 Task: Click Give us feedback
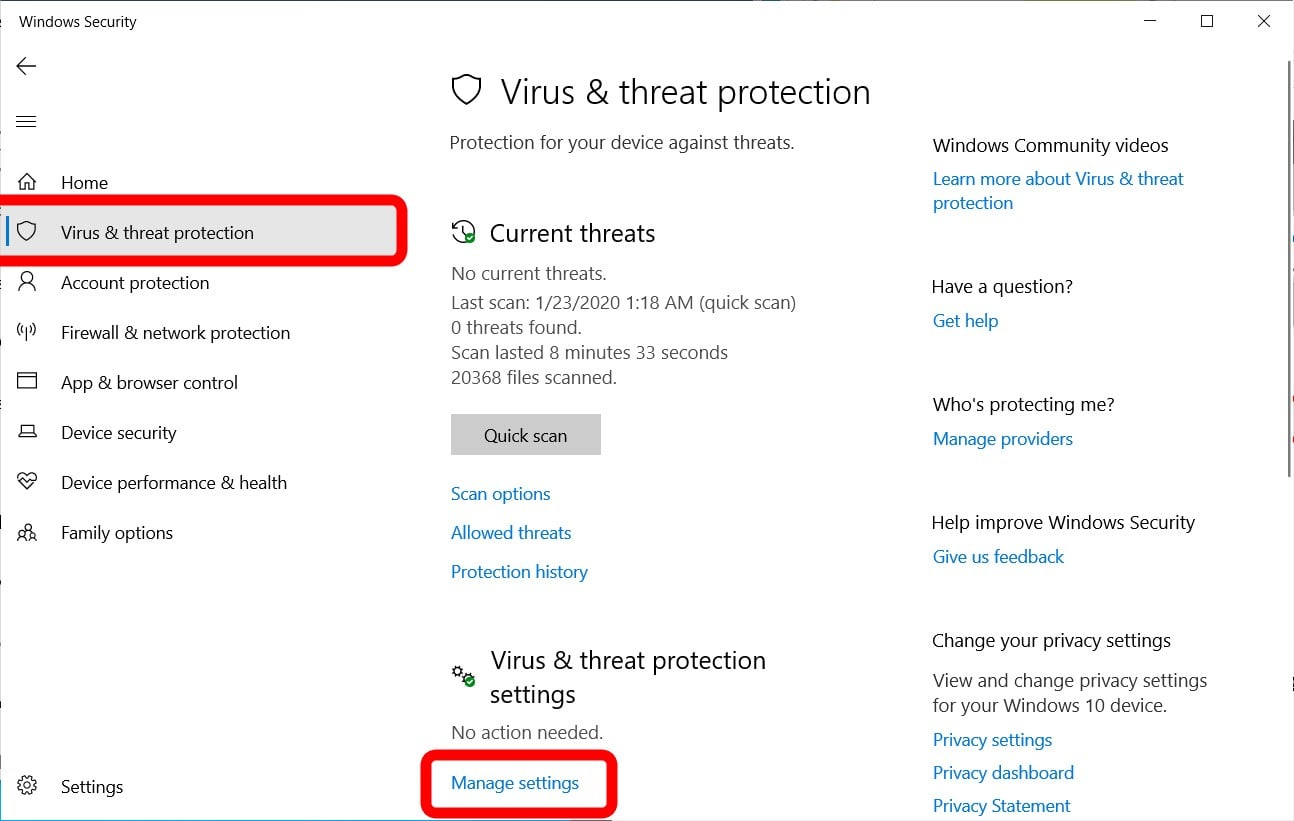click(997, 556)
